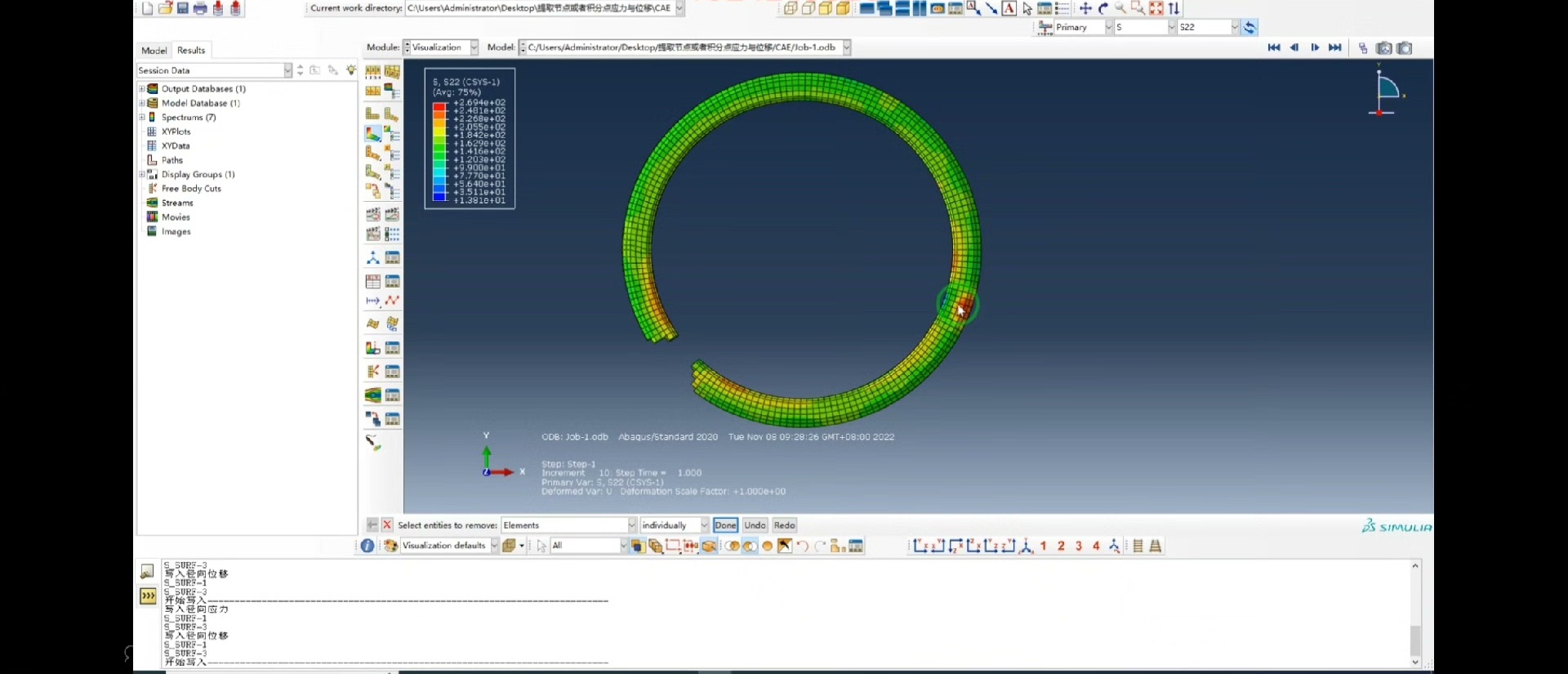Select the Box Zoom tool
The width and height of the screenshot is (1568, 674).
click(x=1138, y=8)
